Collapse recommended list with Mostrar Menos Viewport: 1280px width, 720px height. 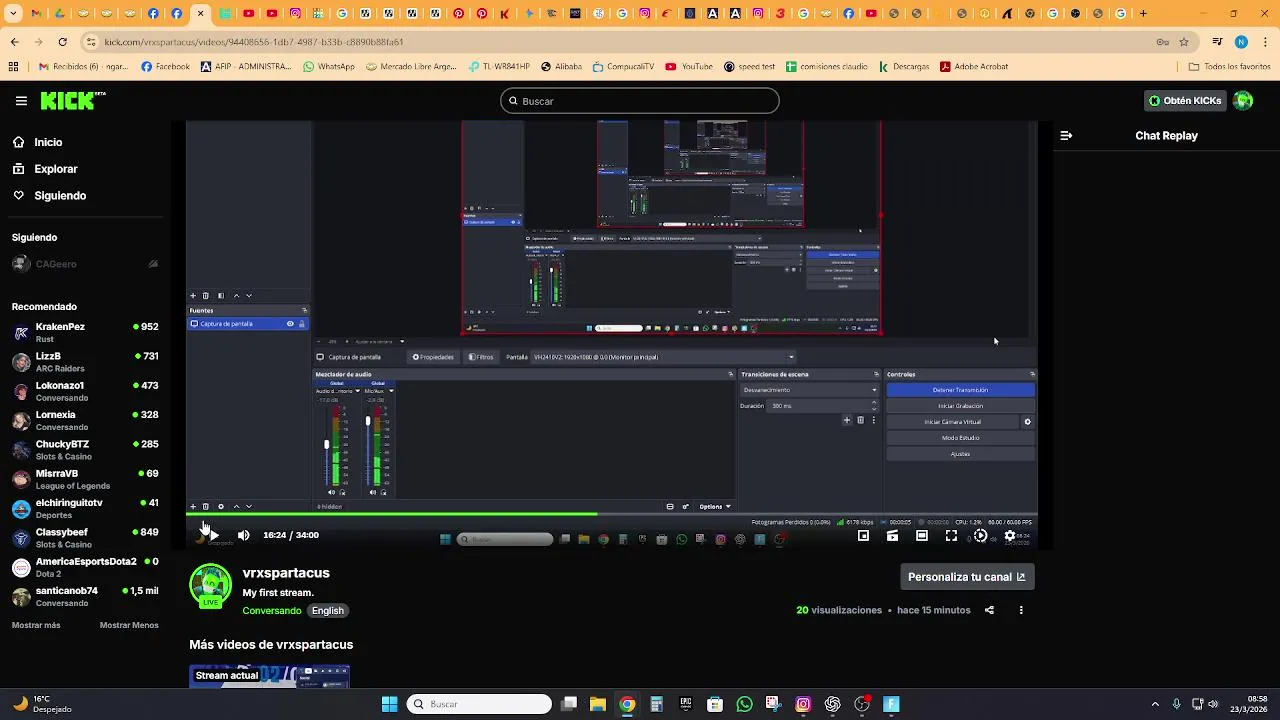click(x=129, y=625)
